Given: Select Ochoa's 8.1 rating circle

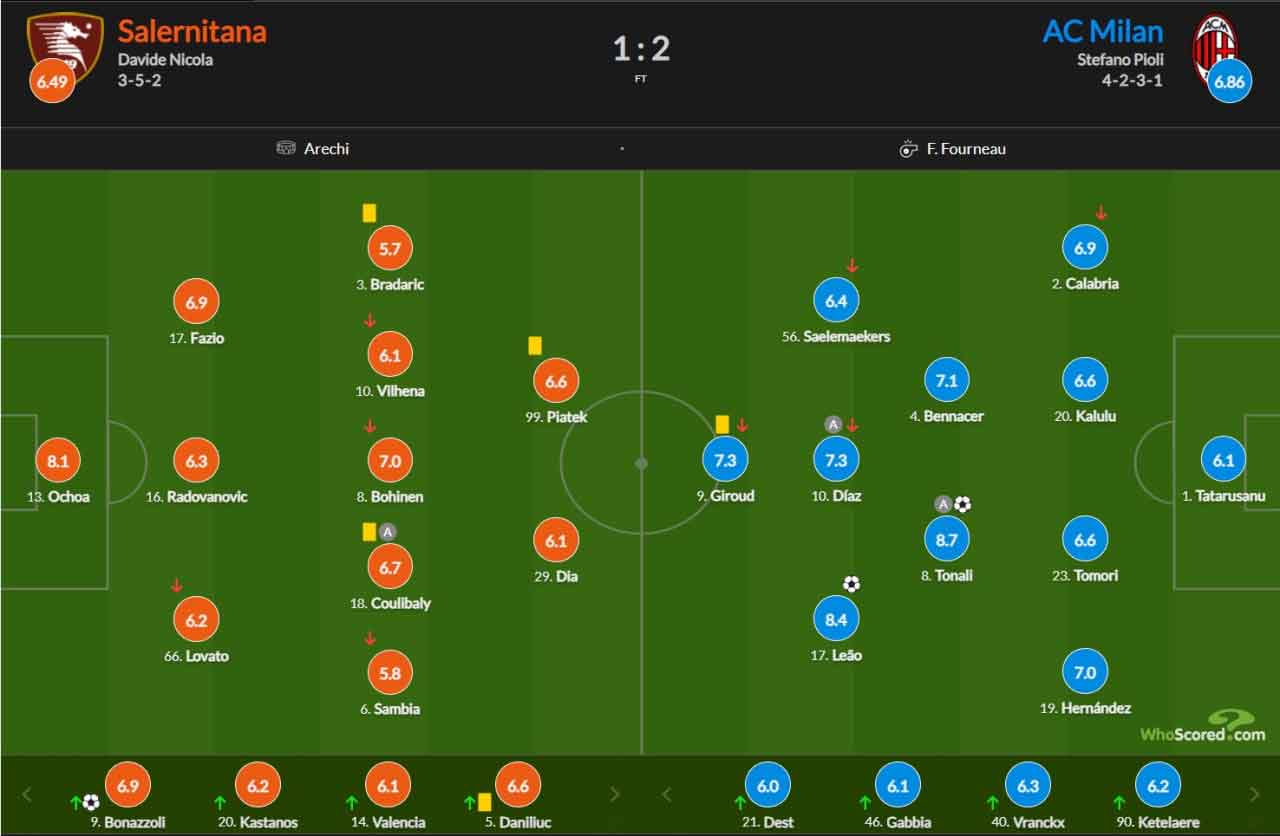Looking at the screenshot, I should [58, 461].
